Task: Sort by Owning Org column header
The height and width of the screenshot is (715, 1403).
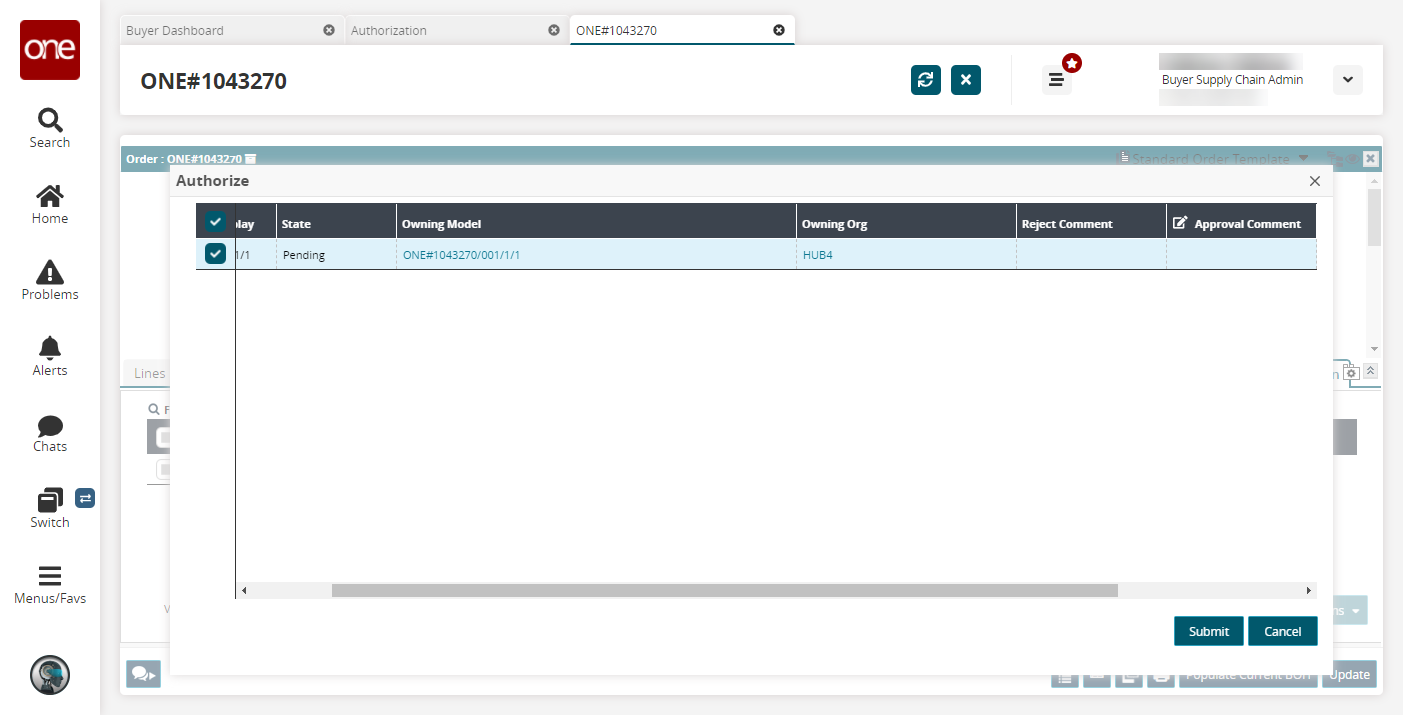Action: point(906,223)
